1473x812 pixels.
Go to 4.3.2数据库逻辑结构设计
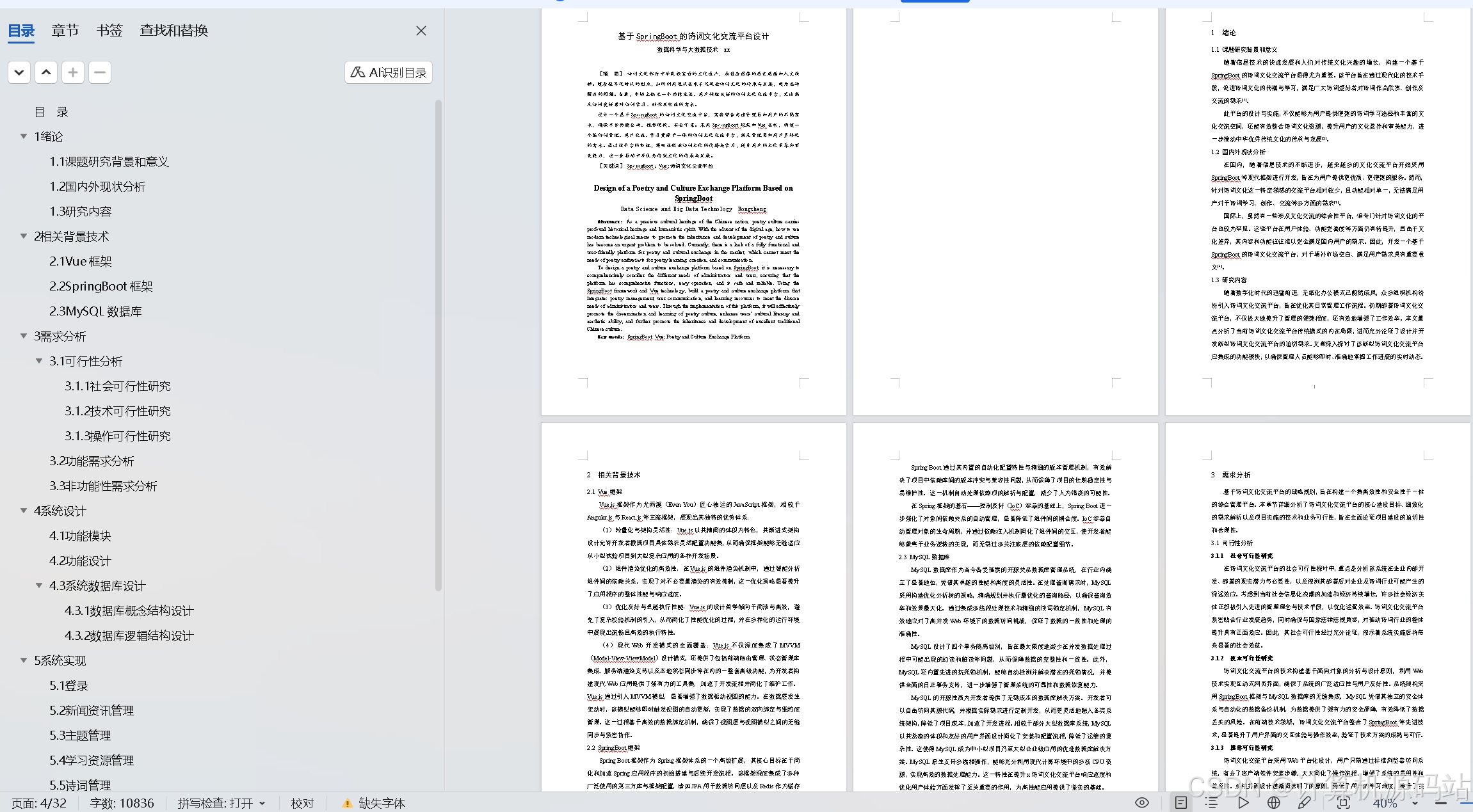click(129, 636)
